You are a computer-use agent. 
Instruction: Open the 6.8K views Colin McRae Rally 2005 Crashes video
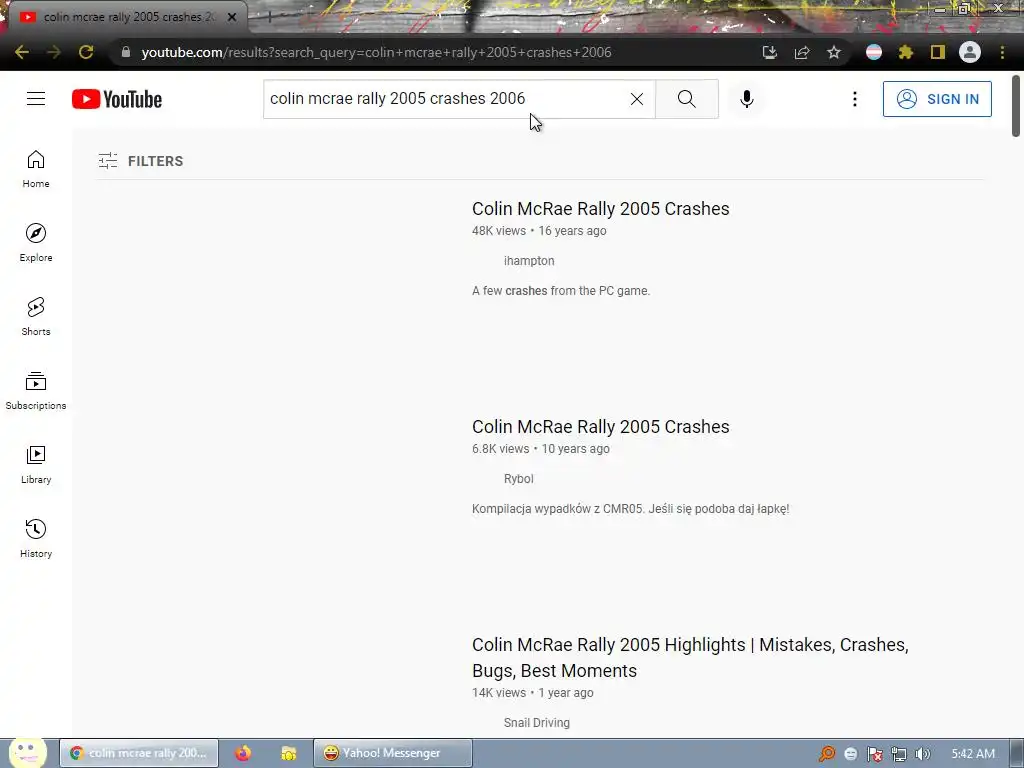[600, 426]
